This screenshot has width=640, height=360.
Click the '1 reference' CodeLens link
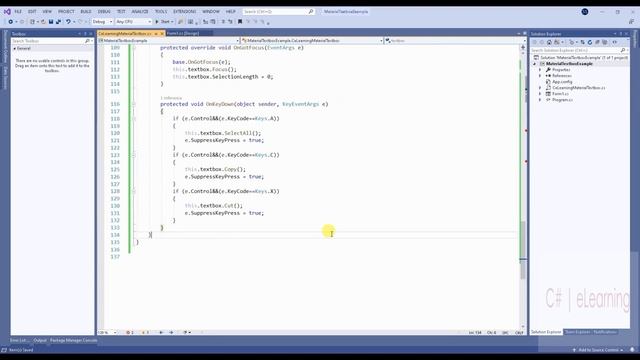171,98
